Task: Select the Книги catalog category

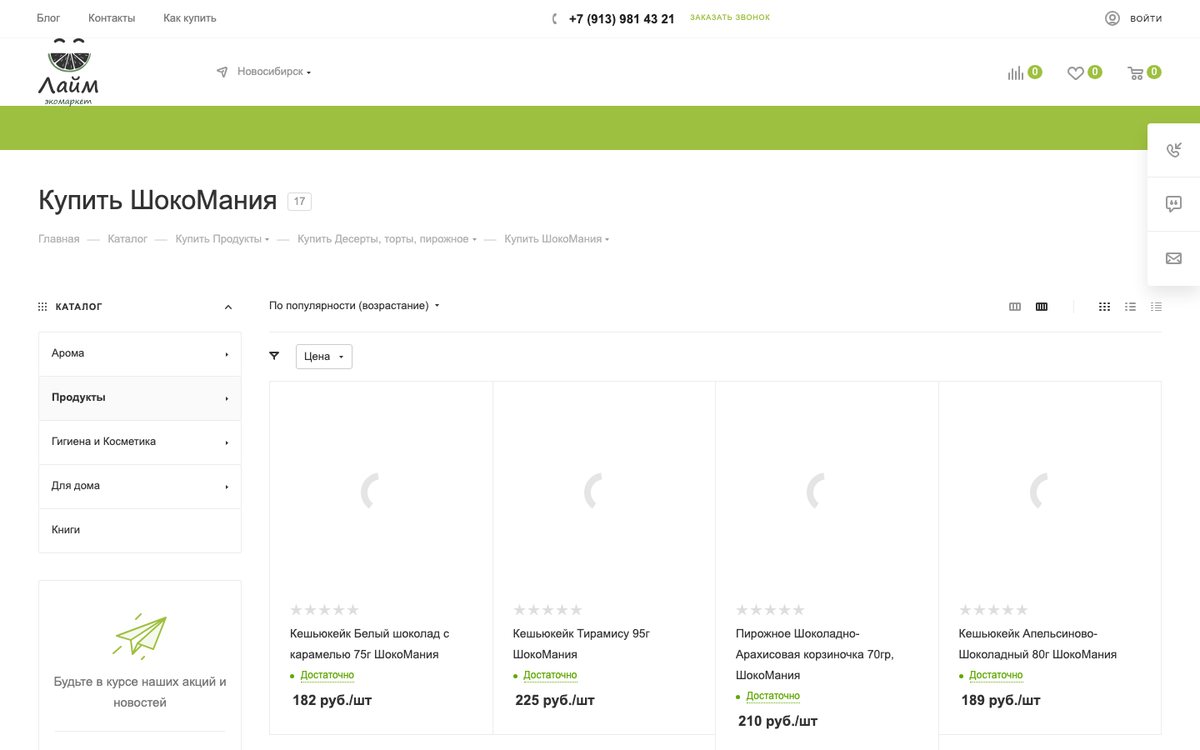Action: (140, 530)
